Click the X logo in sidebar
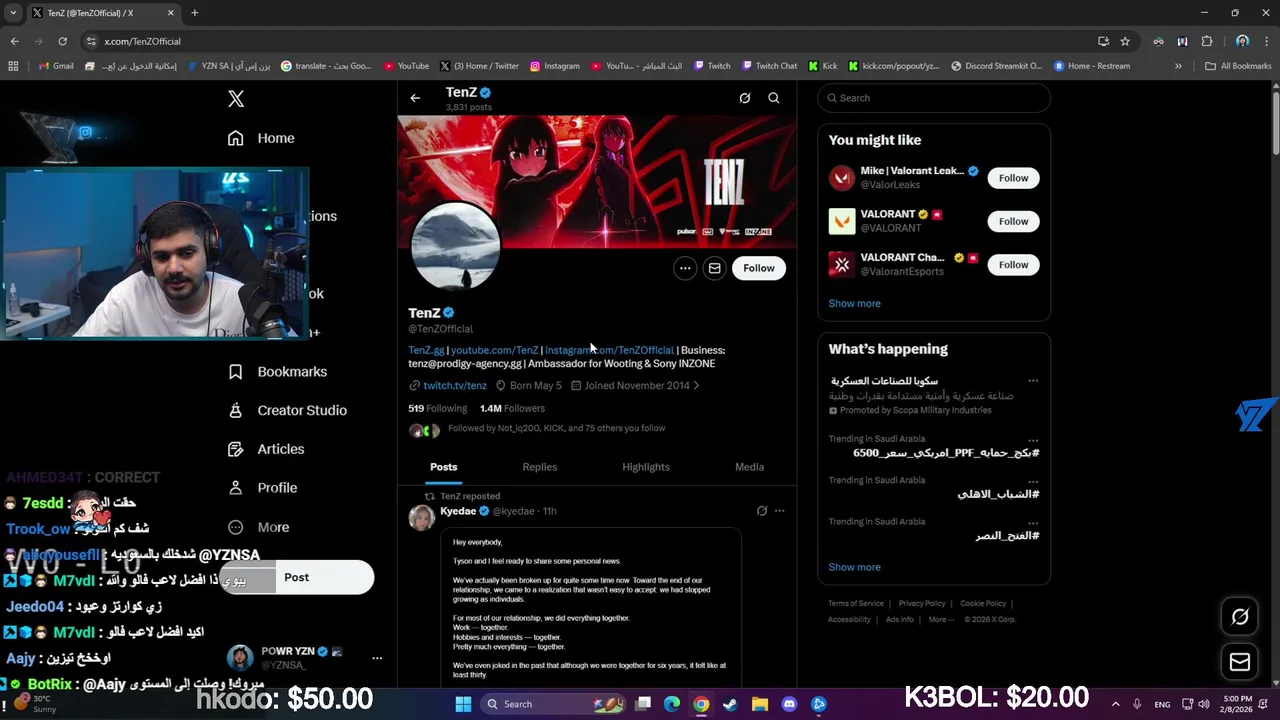Image resolution: width=1280 pixels, height=720 pixels. (x=236, y=98)
